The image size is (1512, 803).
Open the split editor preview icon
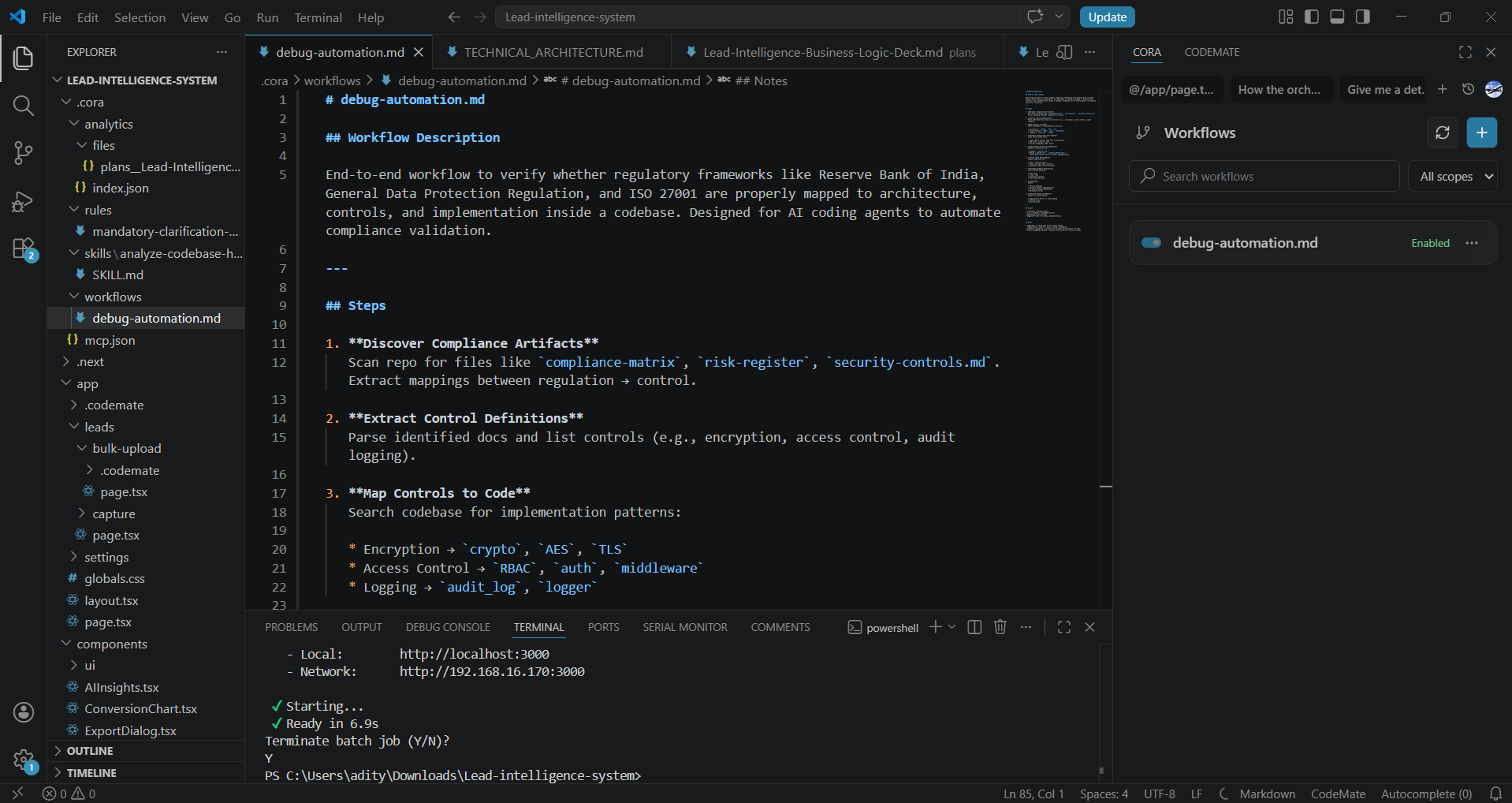pyautogui.click(x=1064, y=52)
